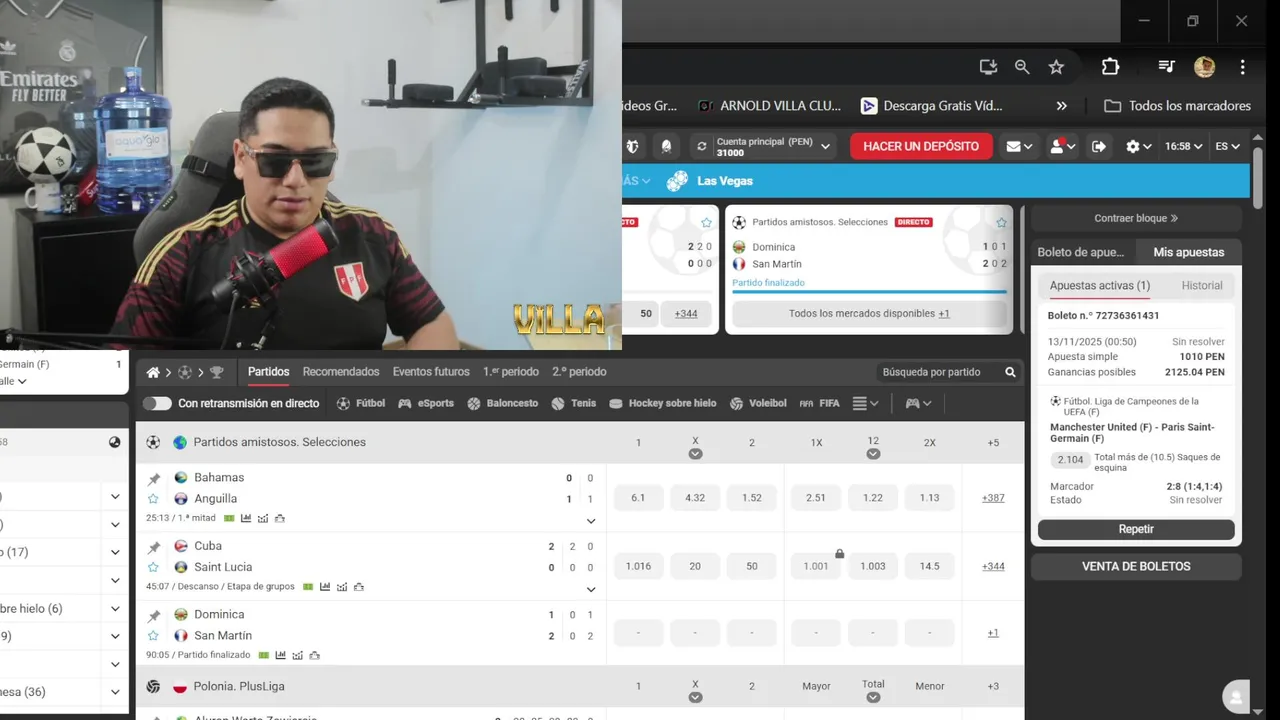Viewport: 1280px width, 720px height.
Task: Expand the Cuba vs Saint Lucia row
Action: 591,590
